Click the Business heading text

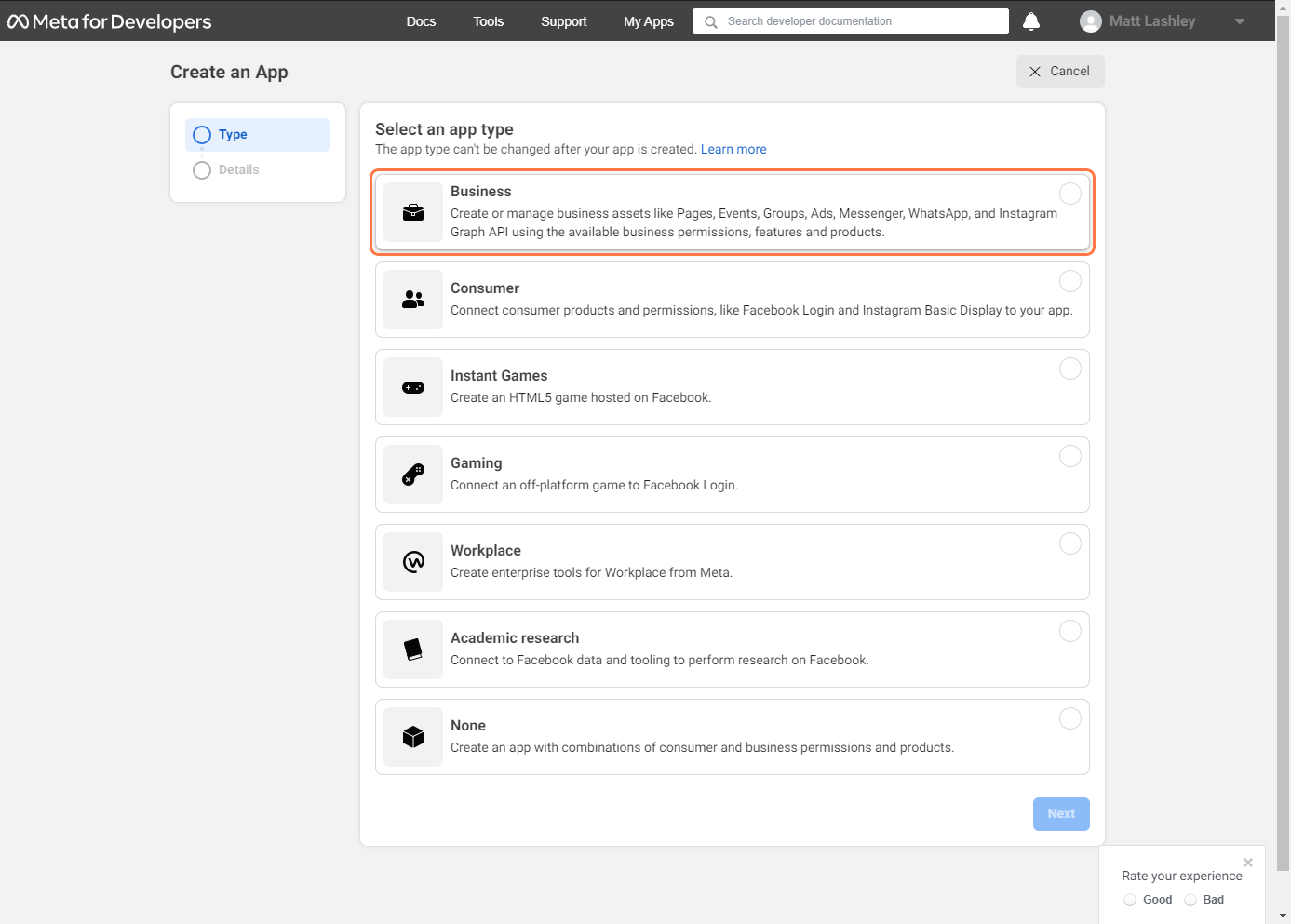tap(481, 192)
